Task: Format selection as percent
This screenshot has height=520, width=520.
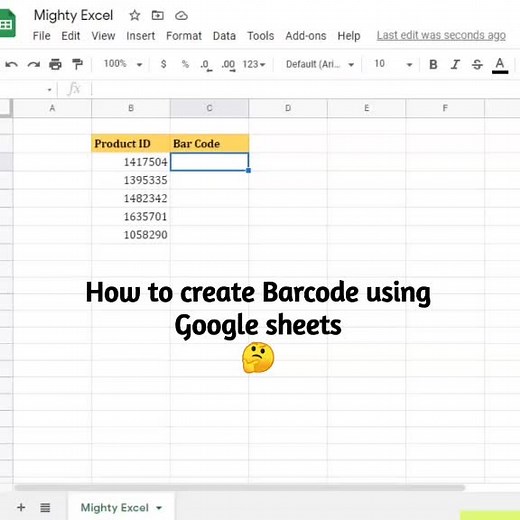Action: click(185, 64)
